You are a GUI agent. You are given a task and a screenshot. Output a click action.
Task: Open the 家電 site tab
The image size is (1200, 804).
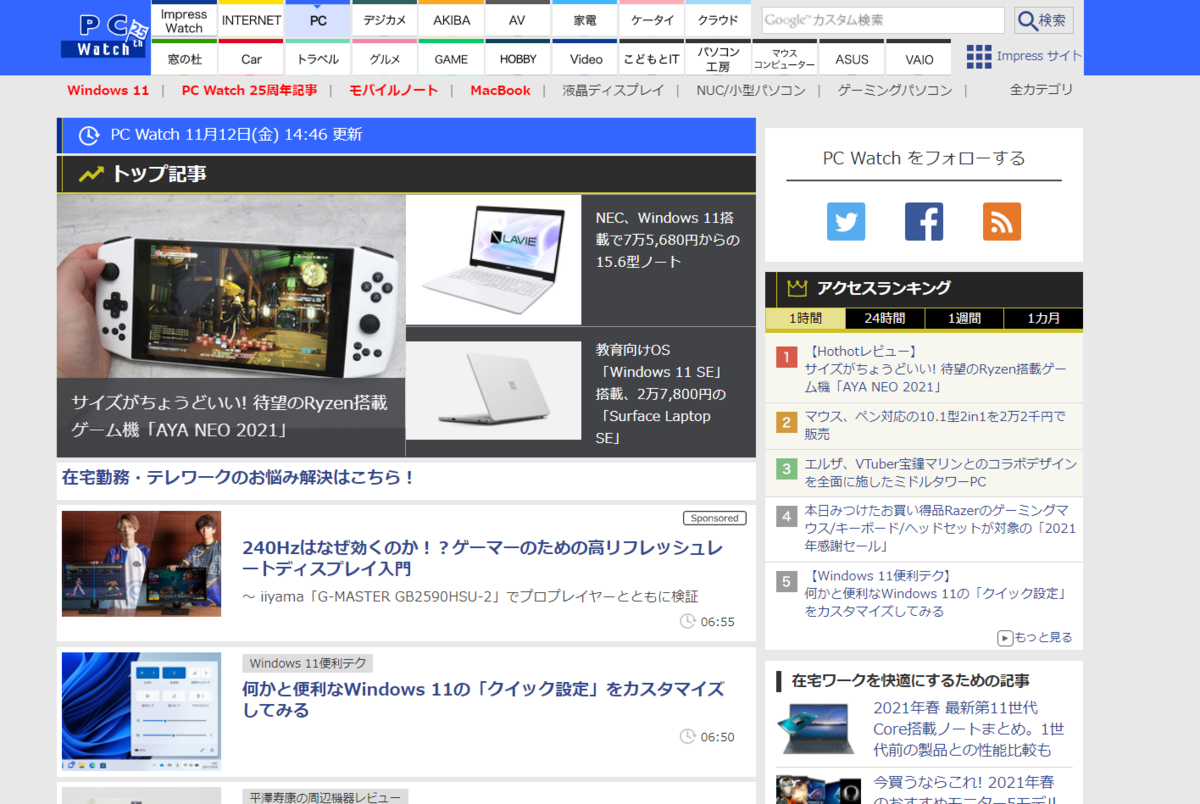tap(585, 20)
